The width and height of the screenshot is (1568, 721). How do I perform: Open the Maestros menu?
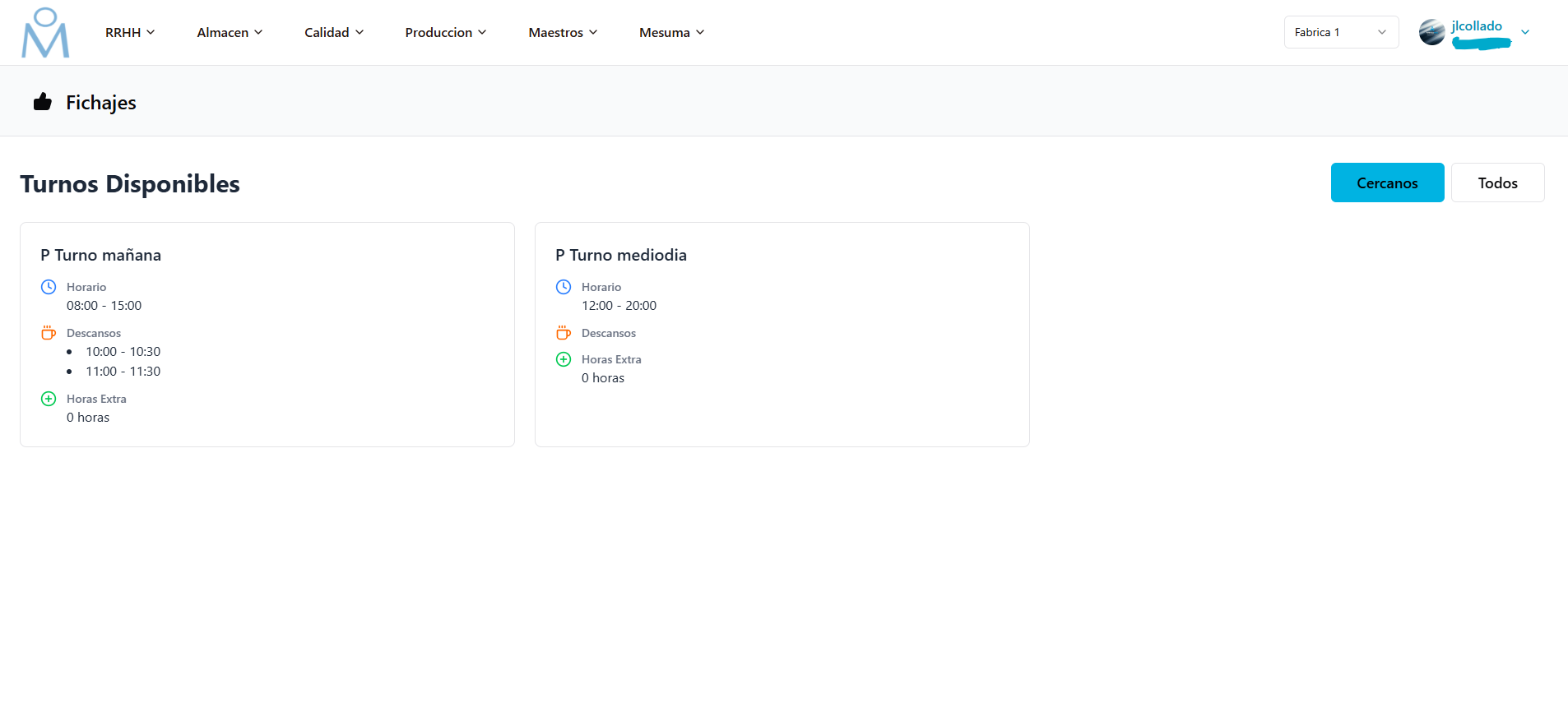point(563,32)
